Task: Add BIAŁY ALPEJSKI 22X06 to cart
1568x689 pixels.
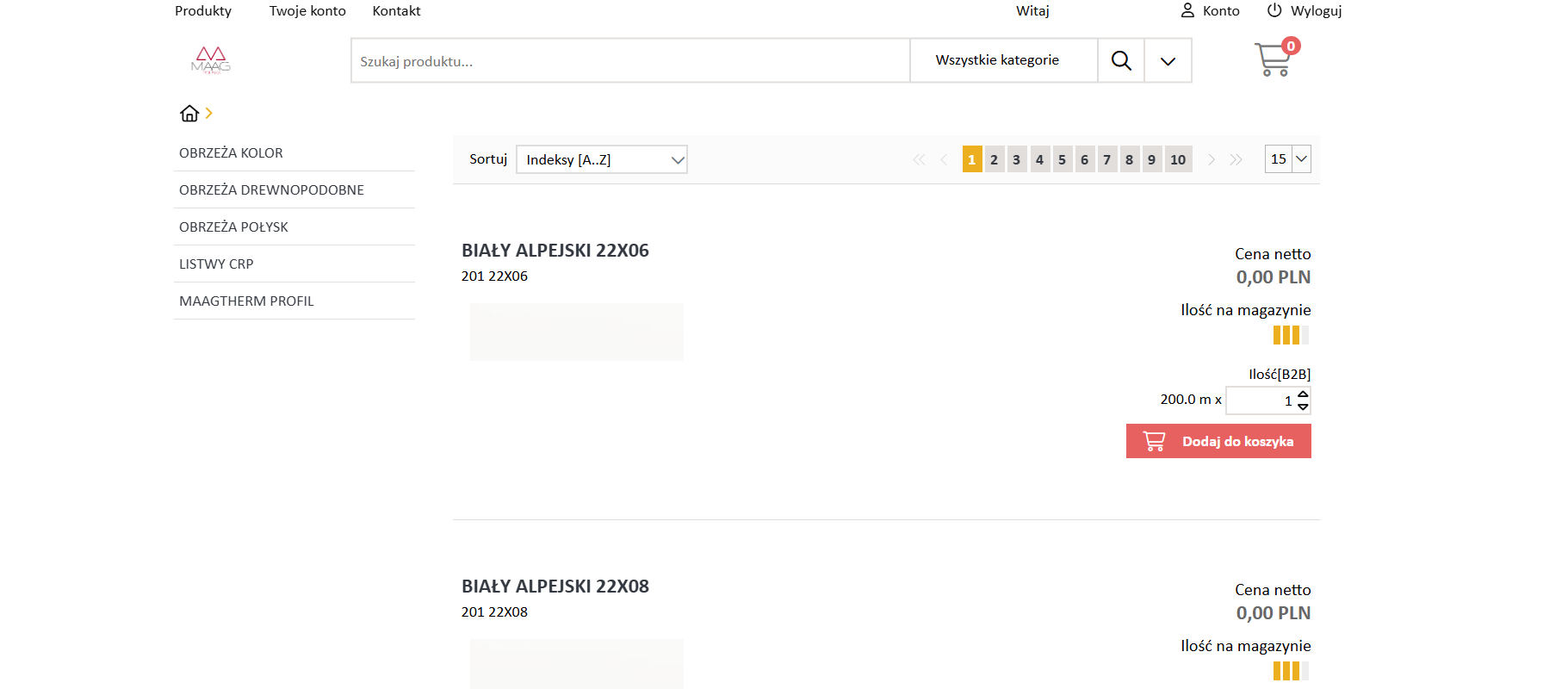Action: click(1218, 441)
